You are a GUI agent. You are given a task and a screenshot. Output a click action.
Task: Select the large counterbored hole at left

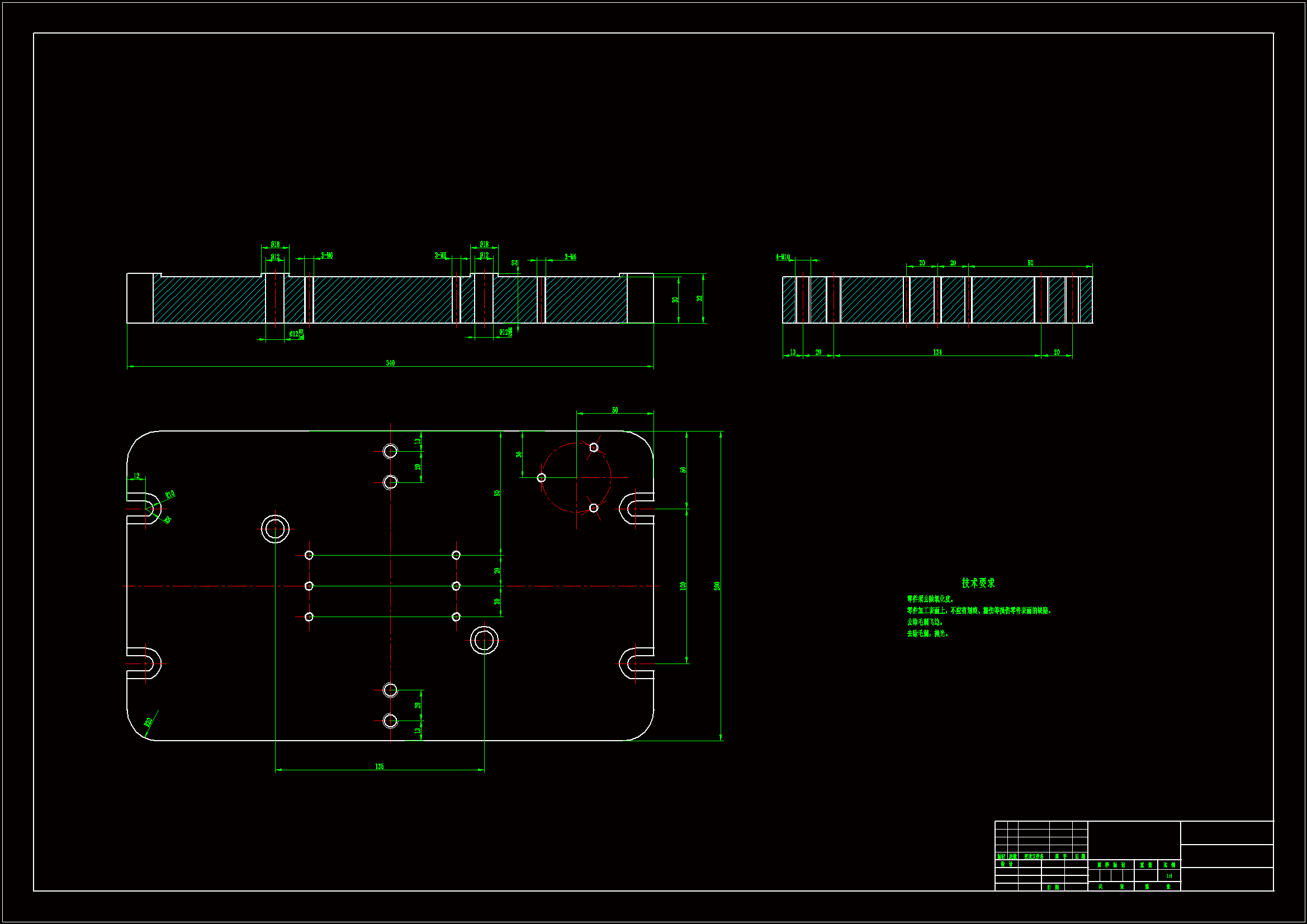[276, 529]
